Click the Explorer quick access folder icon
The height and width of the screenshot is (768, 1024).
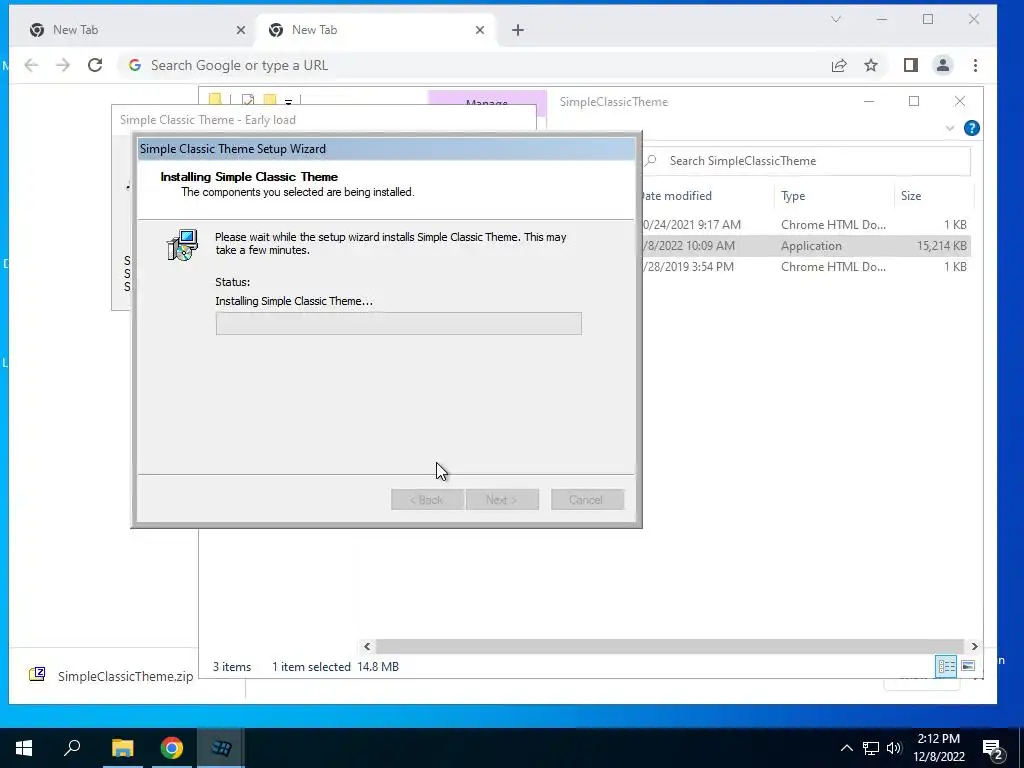click(215, 99)
